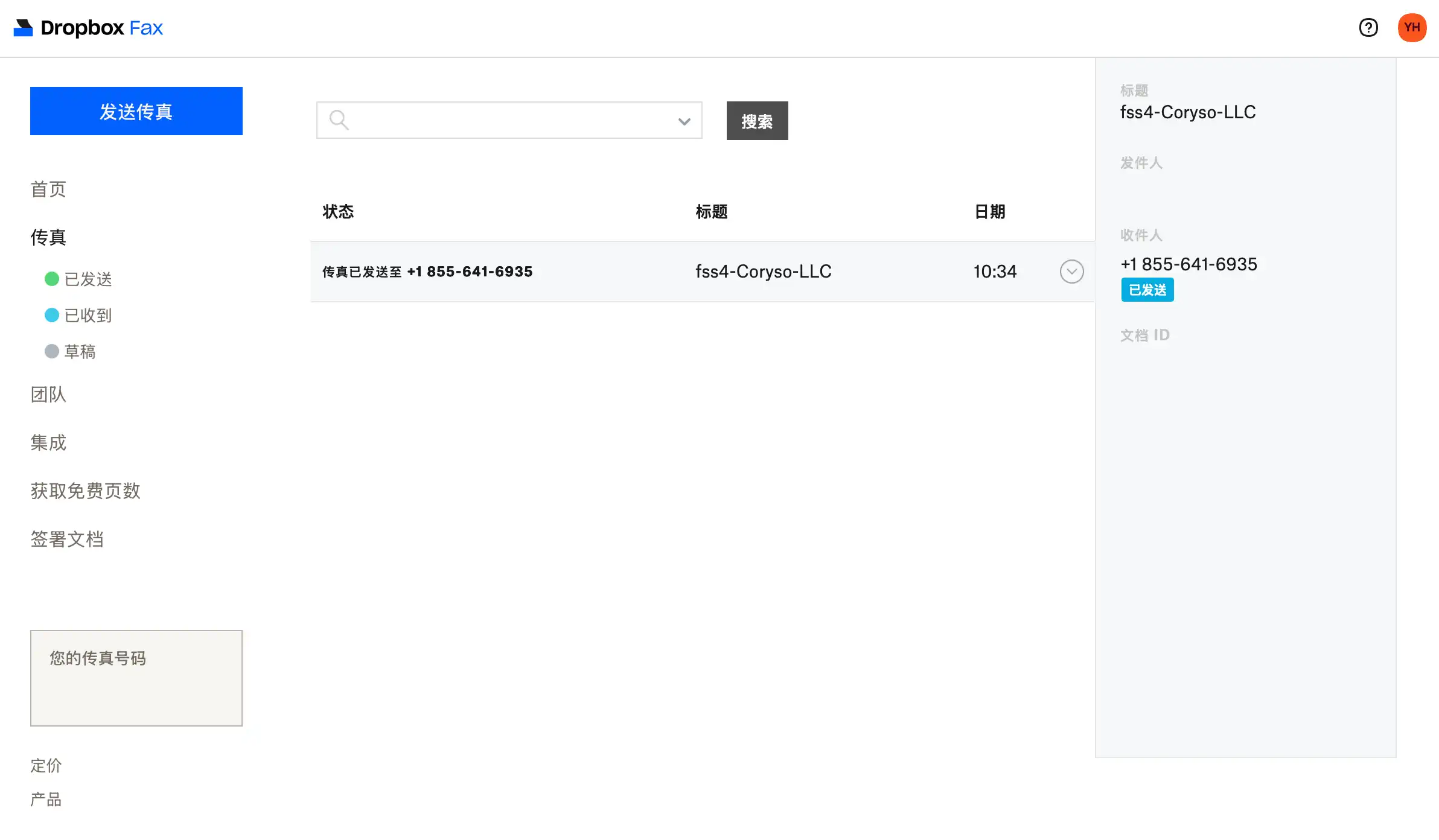Open the YH account avatar menu
This screenshot has height=840, width=1439.
pos(1412,28)
